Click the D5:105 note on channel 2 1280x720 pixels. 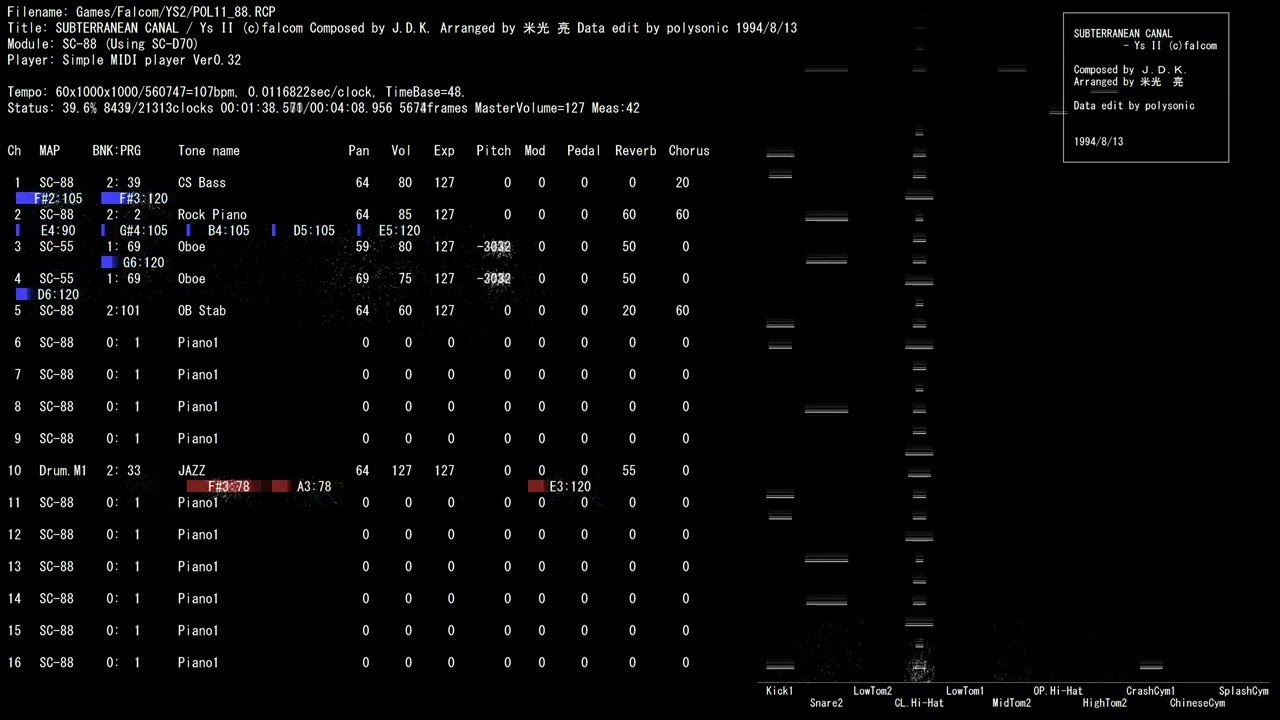[x=304, y=230]
